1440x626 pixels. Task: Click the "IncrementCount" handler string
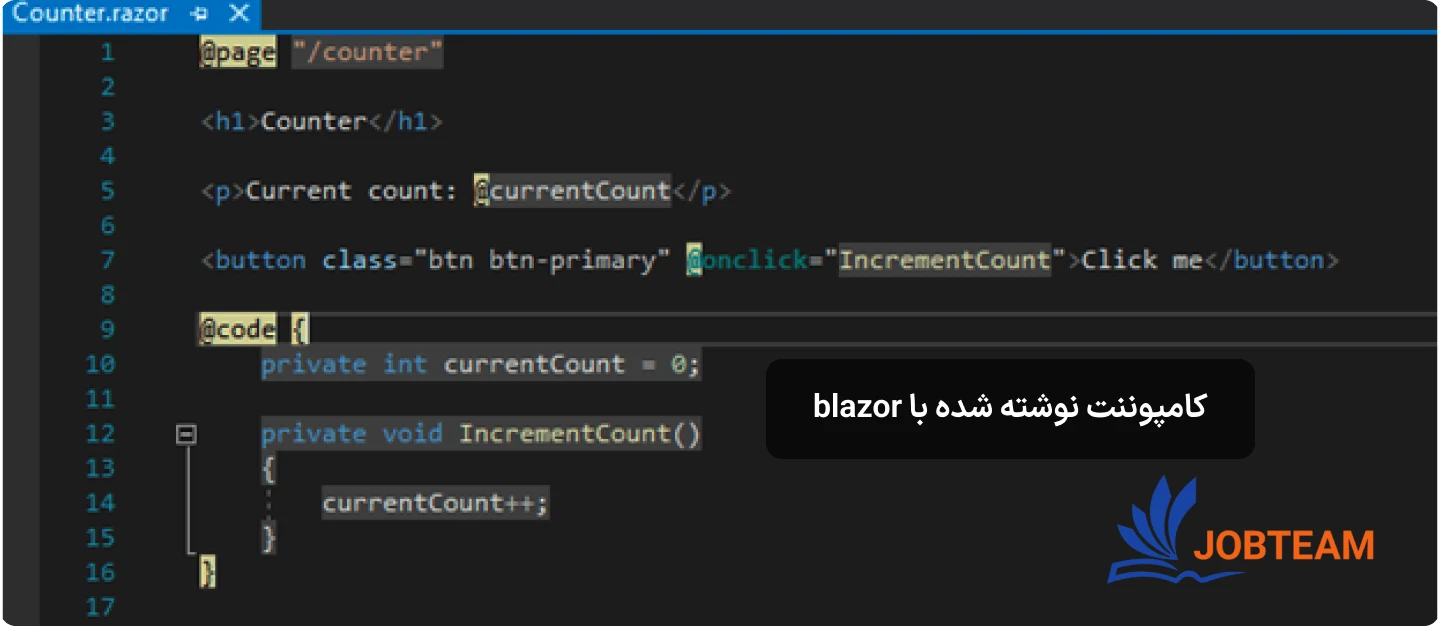click(945, 261)
